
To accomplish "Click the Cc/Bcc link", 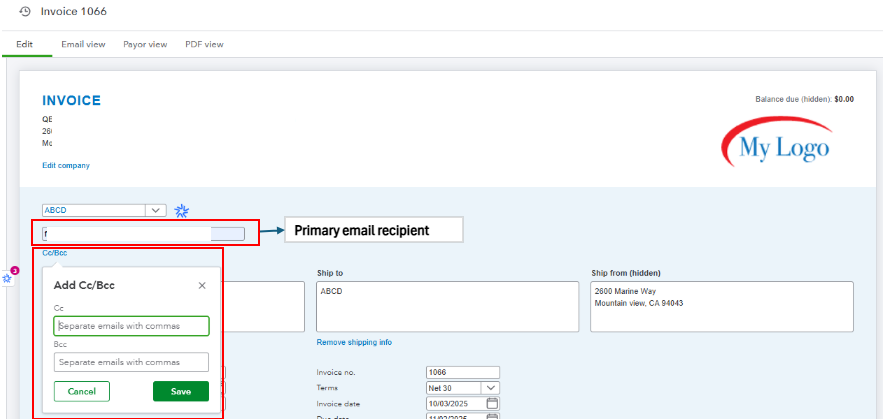I will (55, 253).
